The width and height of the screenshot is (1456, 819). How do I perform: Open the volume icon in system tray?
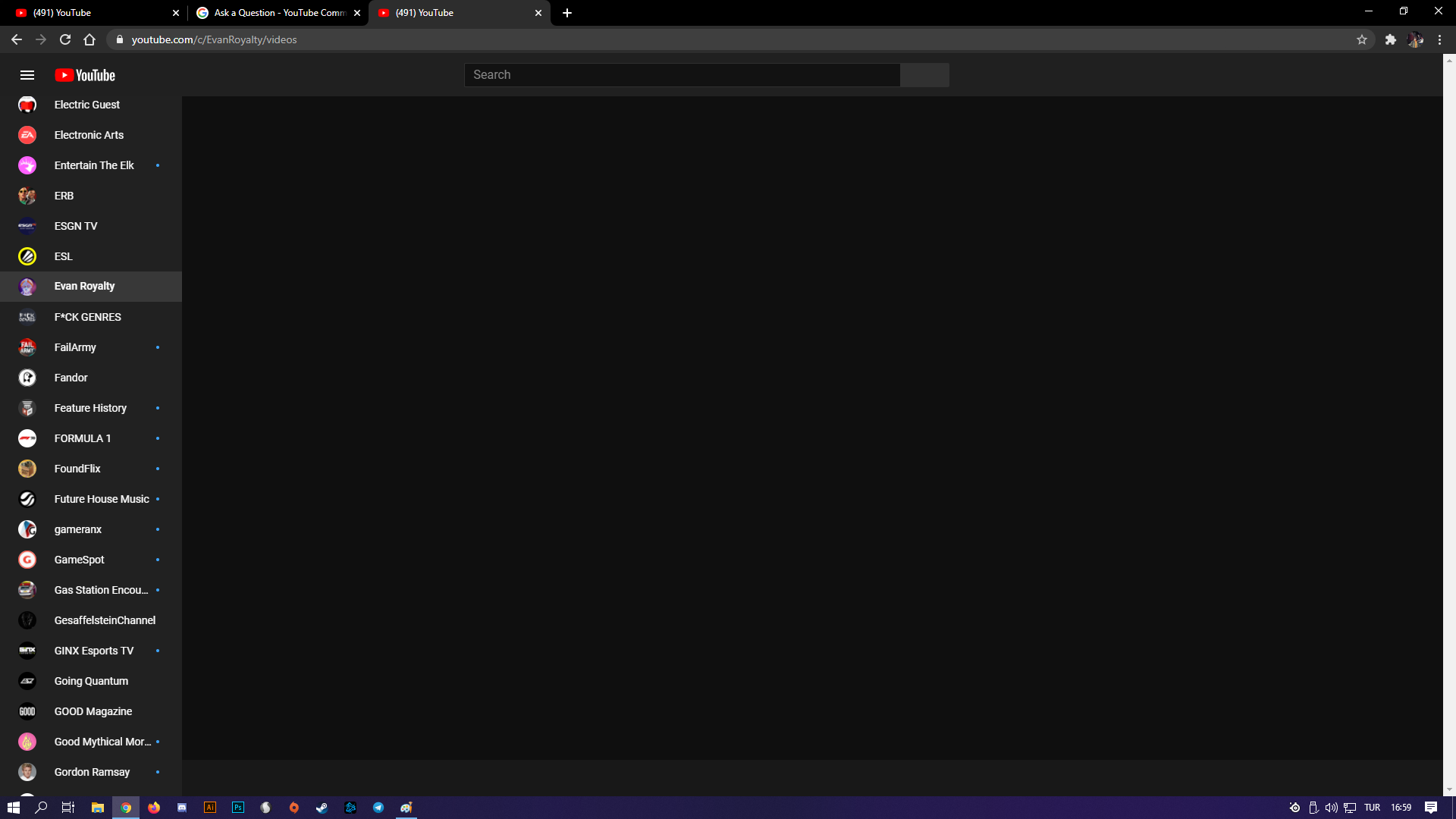coord(1331,808)
